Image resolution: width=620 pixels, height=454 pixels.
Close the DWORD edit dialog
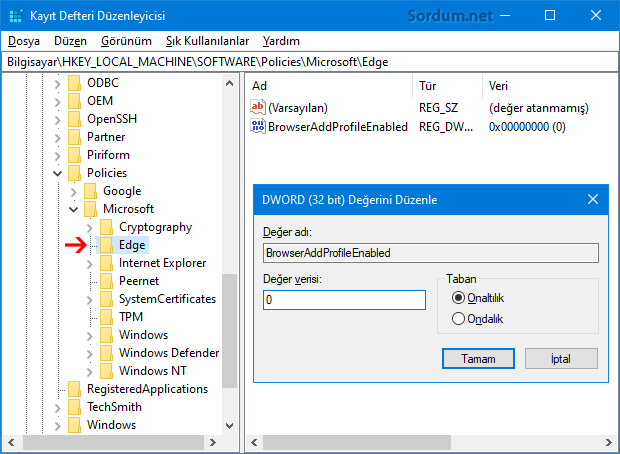tap(593, 199)
